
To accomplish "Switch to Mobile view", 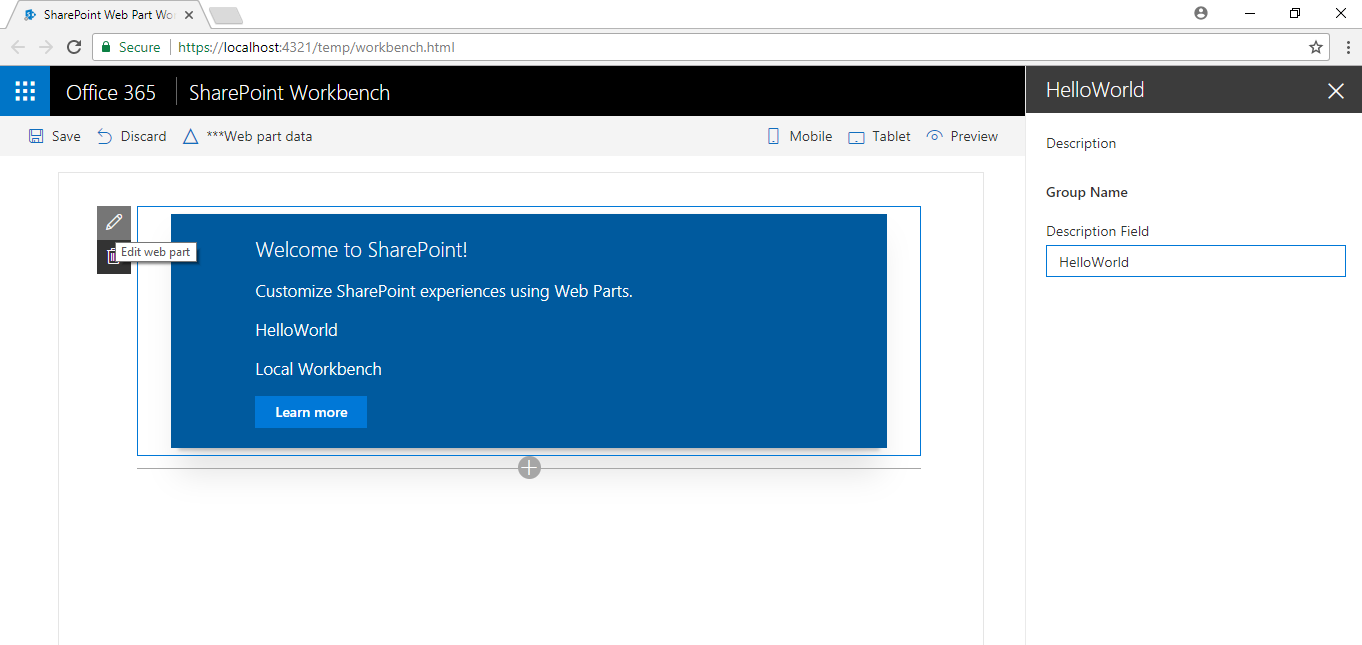I will point(811,137).
